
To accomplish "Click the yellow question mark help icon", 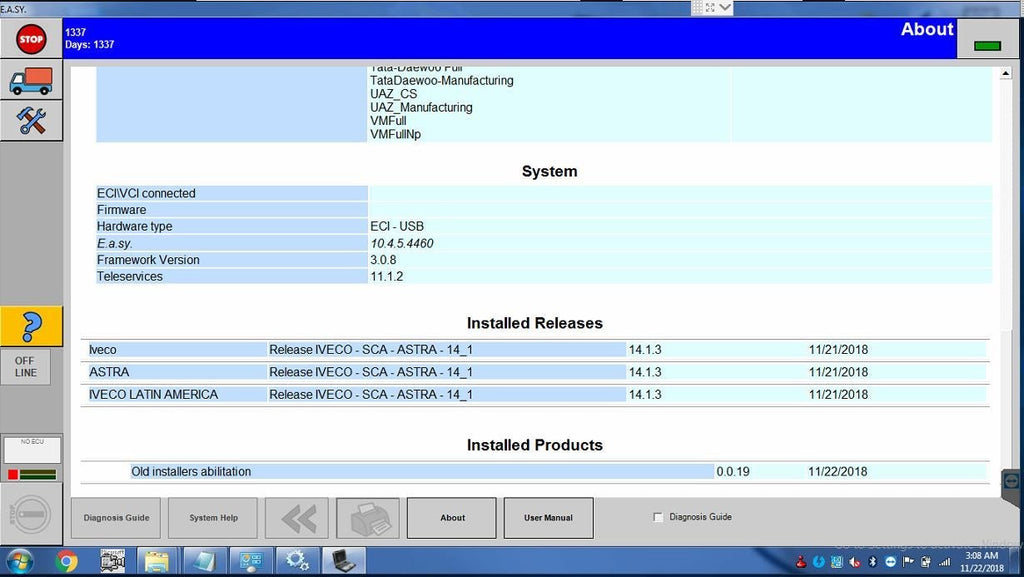I will (31, 326).
